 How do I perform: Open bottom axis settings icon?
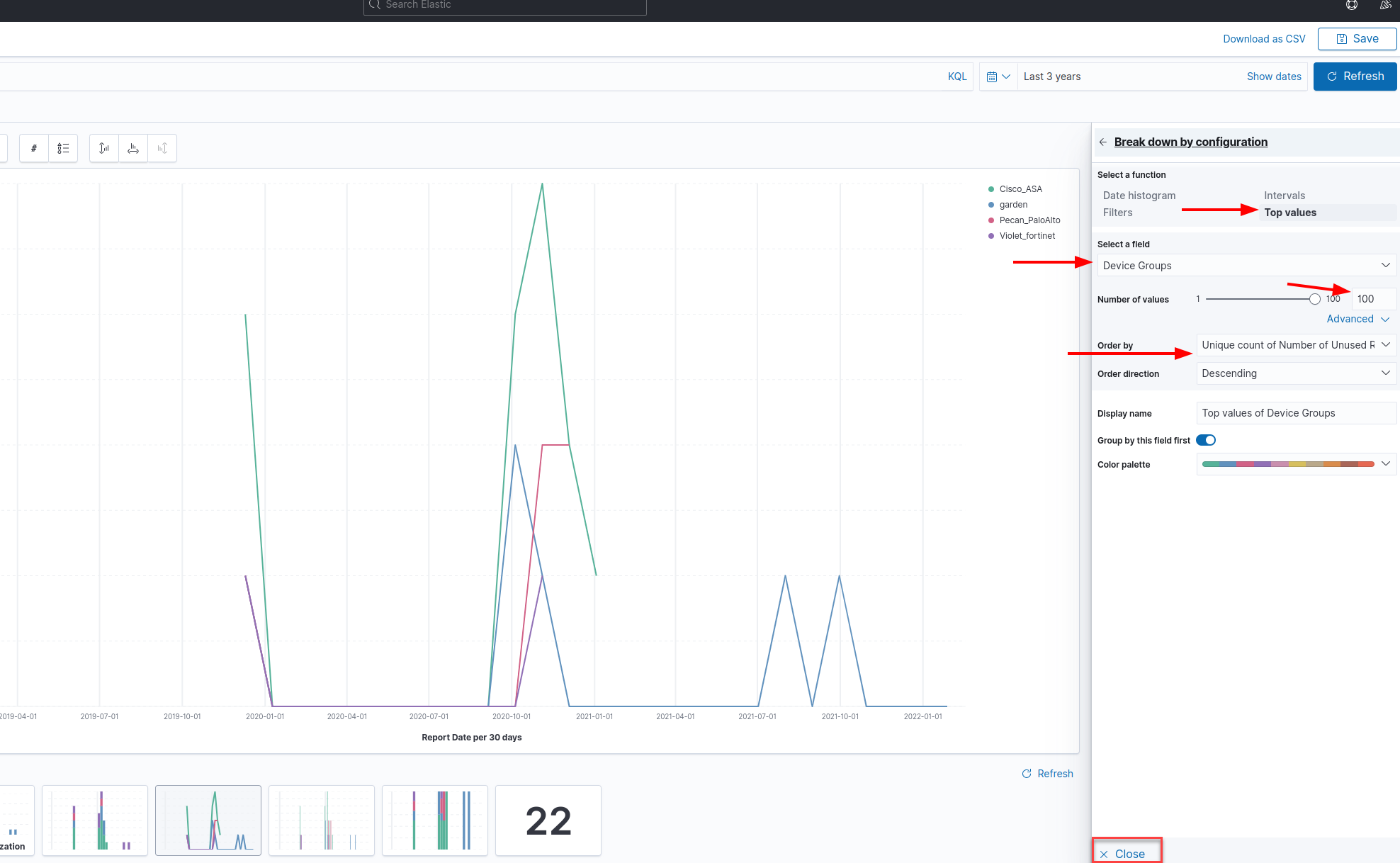tap(133, 148)
